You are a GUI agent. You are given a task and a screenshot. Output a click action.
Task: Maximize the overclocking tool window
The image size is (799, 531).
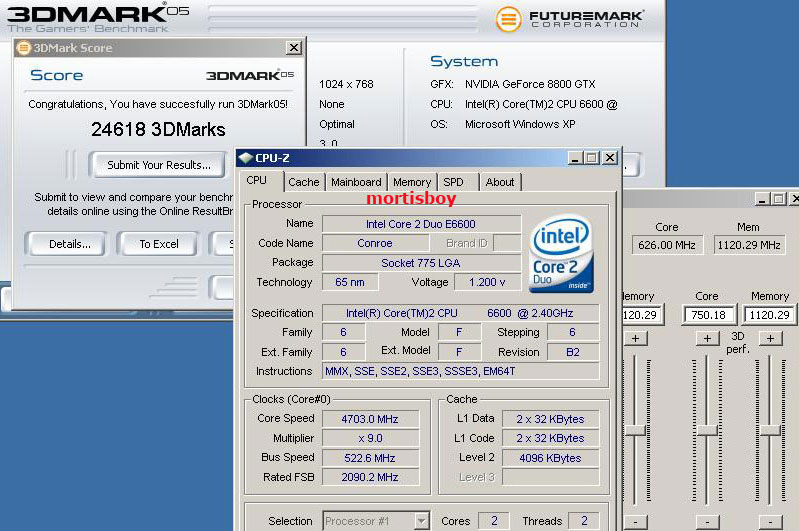pos(779,199)
